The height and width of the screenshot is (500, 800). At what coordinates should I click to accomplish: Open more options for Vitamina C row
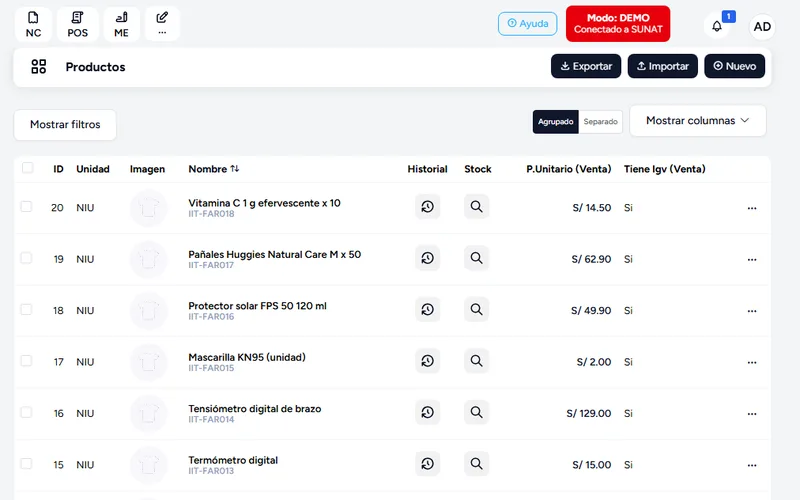point(752,208)
